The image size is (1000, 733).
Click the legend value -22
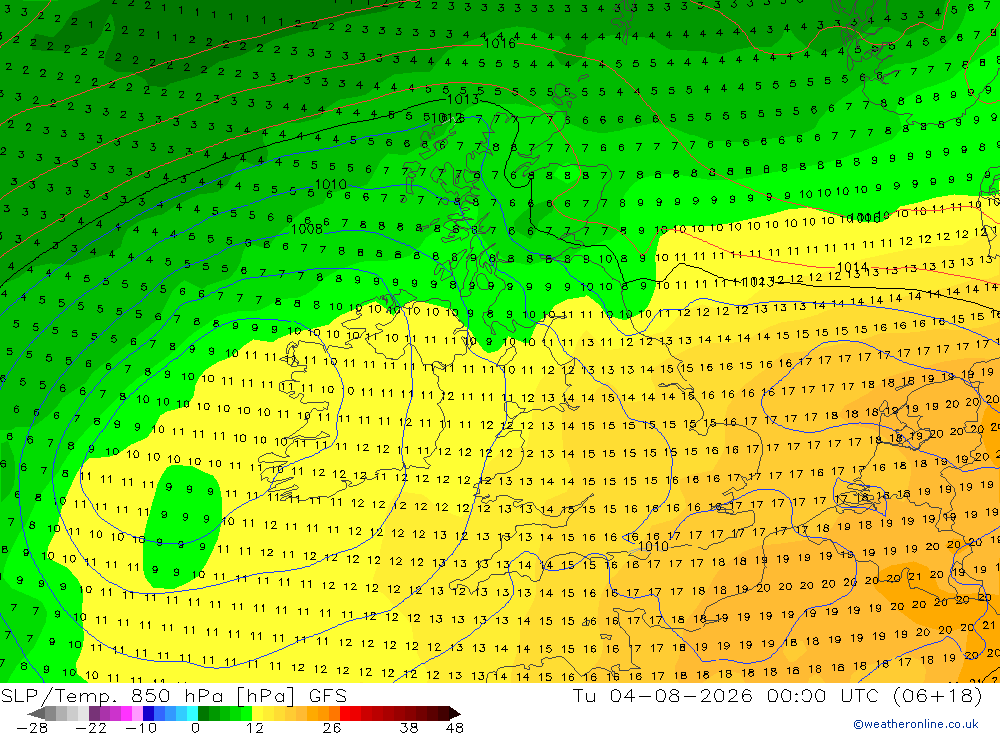[x=91, y=727]
